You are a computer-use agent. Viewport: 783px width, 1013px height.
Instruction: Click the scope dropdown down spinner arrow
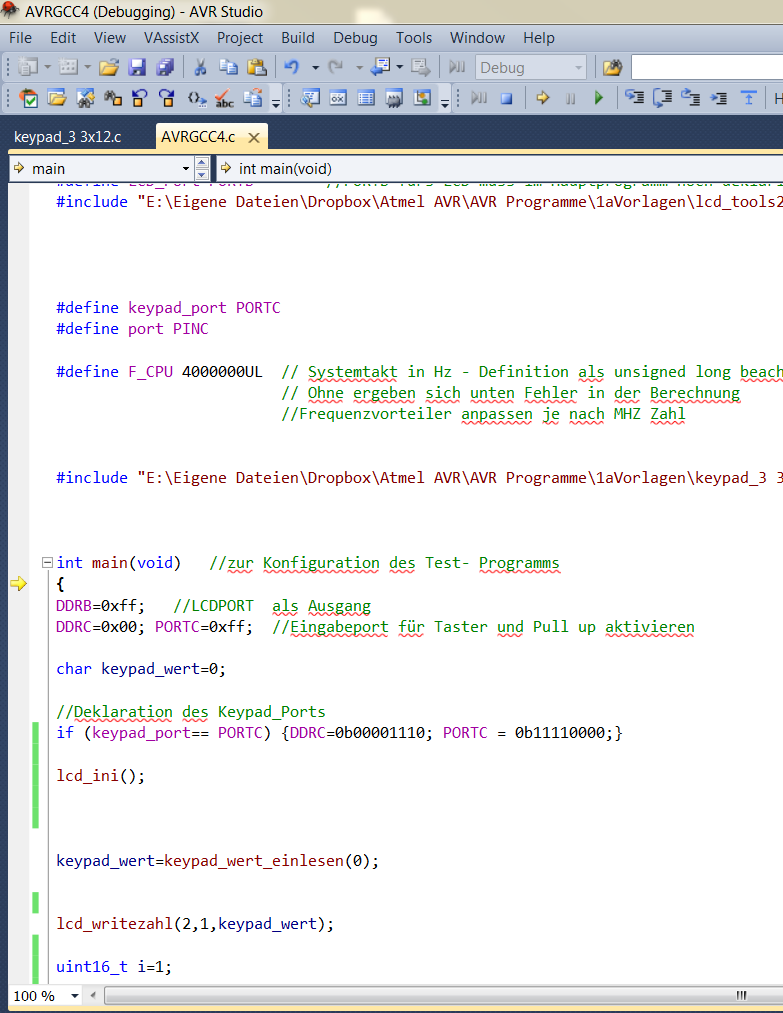click(x=202, y=174)
